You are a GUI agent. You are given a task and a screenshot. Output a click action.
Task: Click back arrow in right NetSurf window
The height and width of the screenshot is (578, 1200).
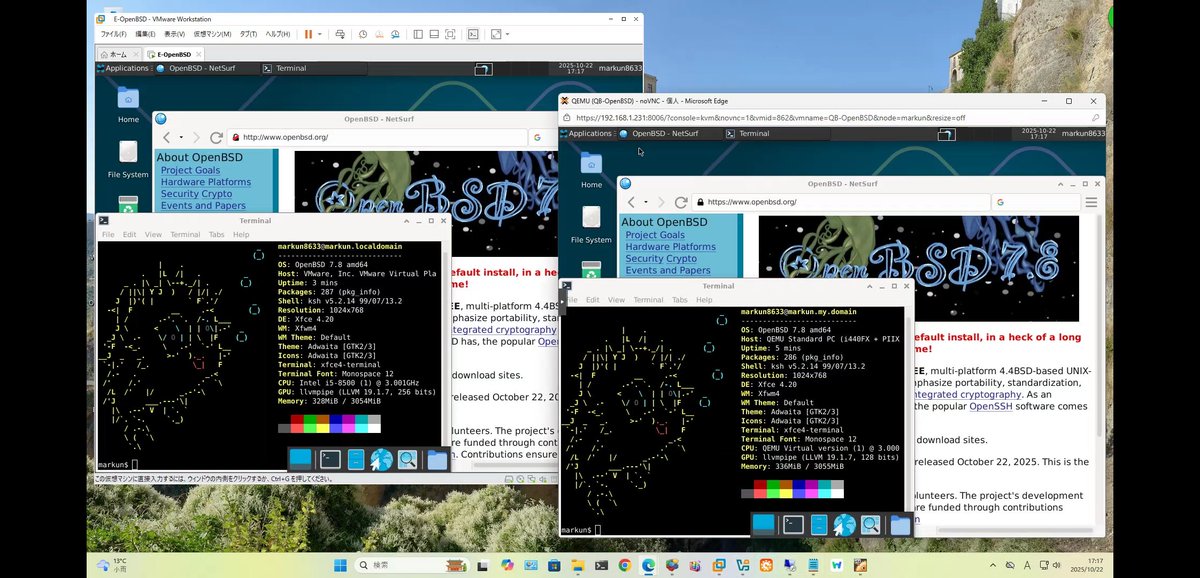pyautogui.click(x=631, y=202)
